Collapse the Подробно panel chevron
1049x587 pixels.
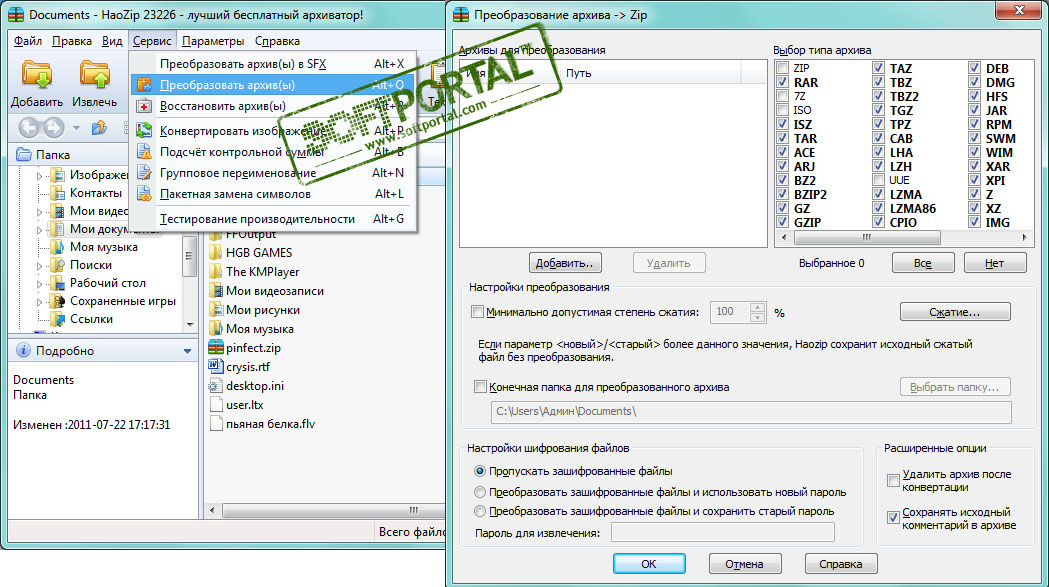coord(187,351)
